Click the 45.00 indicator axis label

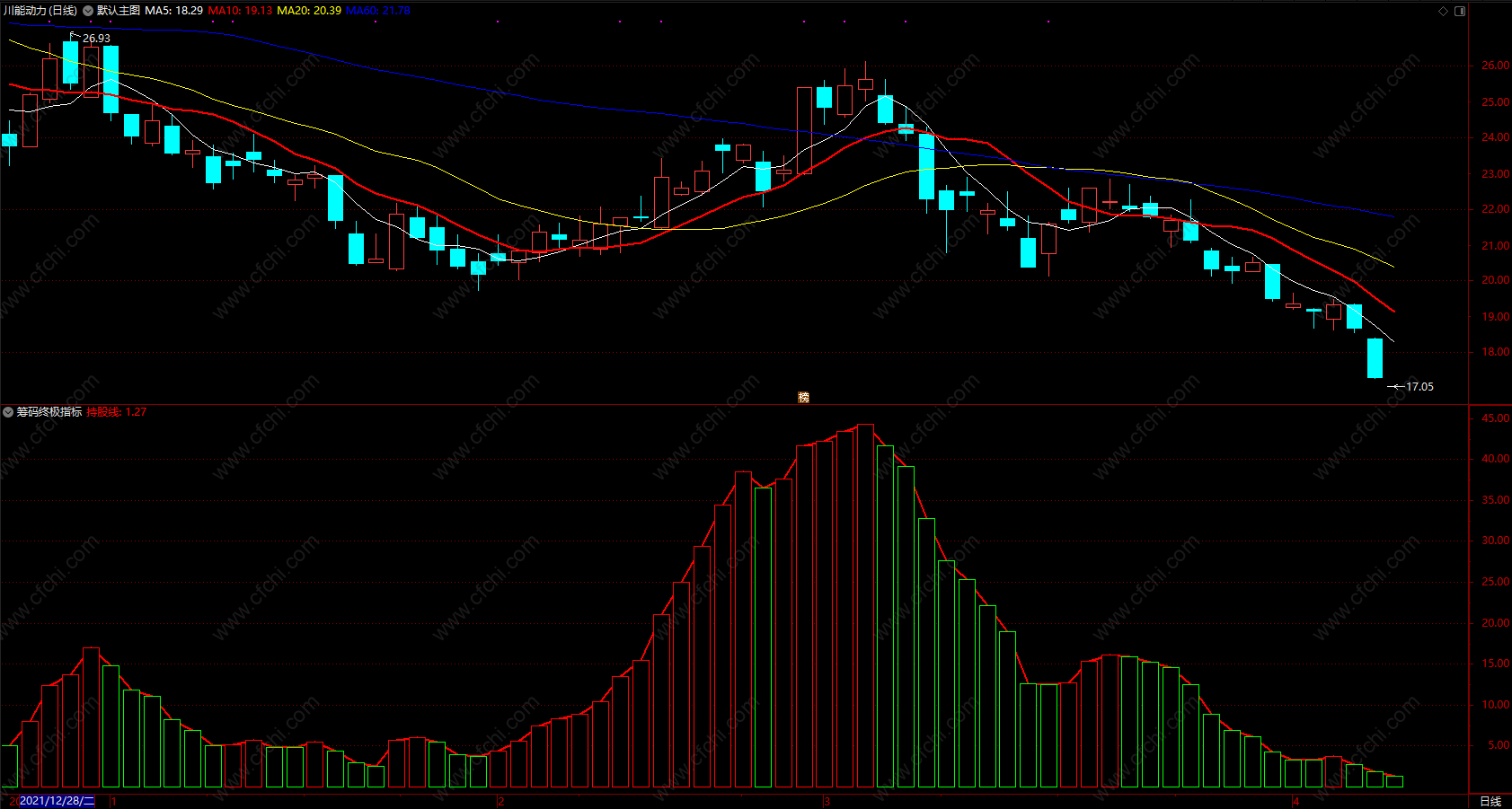(1495, 418)
